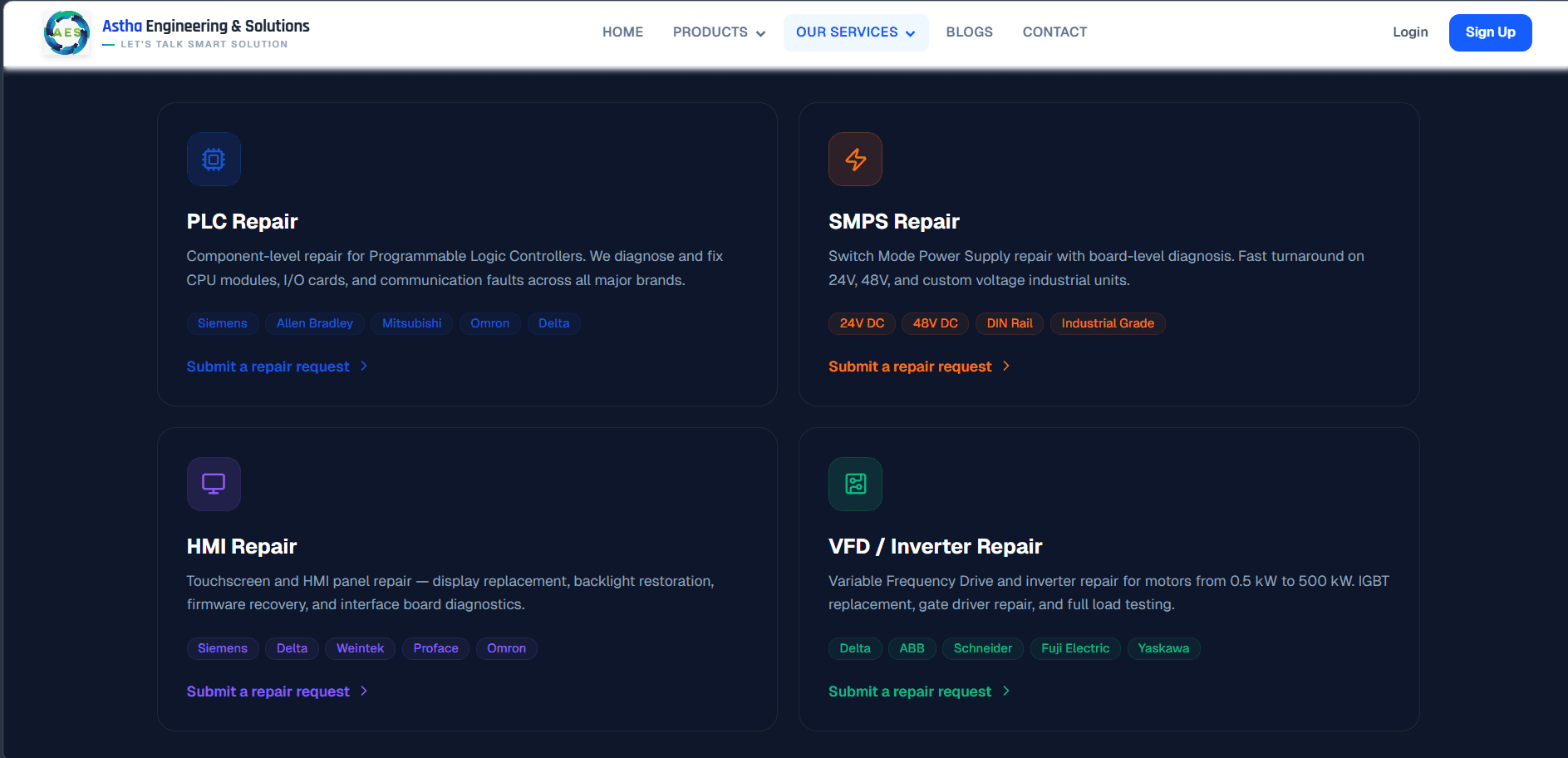Submit a repair request for PLC Repair
Viewport: 1568px width, 758px height.
coord(268,367)
